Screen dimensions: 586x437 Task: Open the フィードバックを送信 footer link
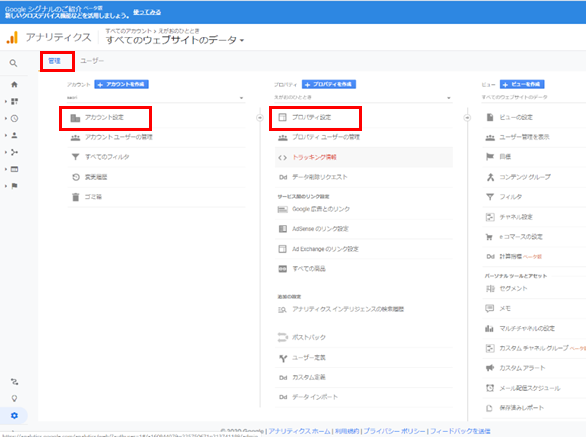coord(460,431)
